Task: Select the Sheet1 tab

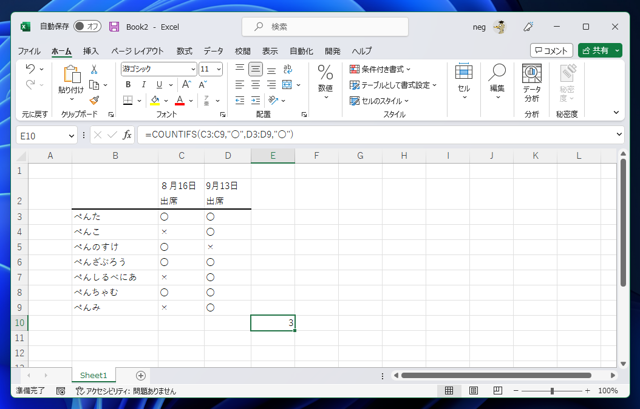Action: click(93, 375)
